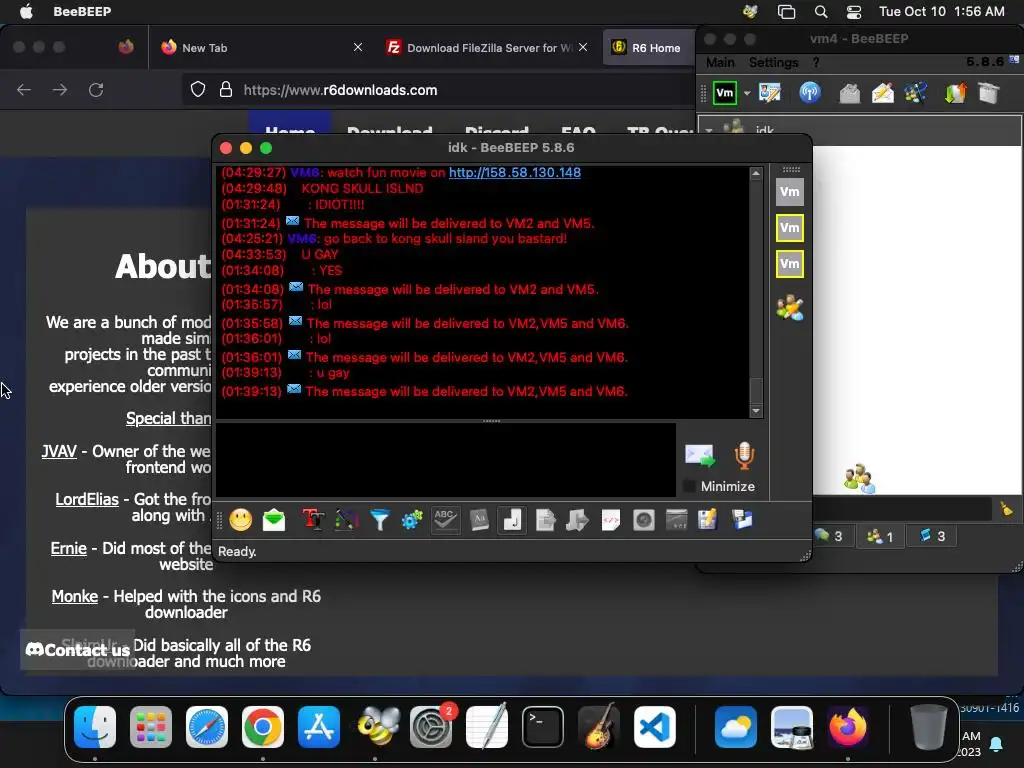Screen dimensions: 1024x768
Task: Click the blue funnel filter icon
Action: (379, 520)
